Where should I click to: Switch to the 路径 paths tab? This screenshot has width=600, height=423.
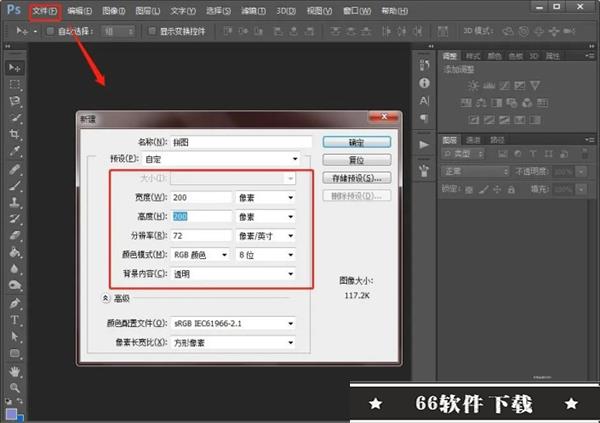click(x=497, y=140)
